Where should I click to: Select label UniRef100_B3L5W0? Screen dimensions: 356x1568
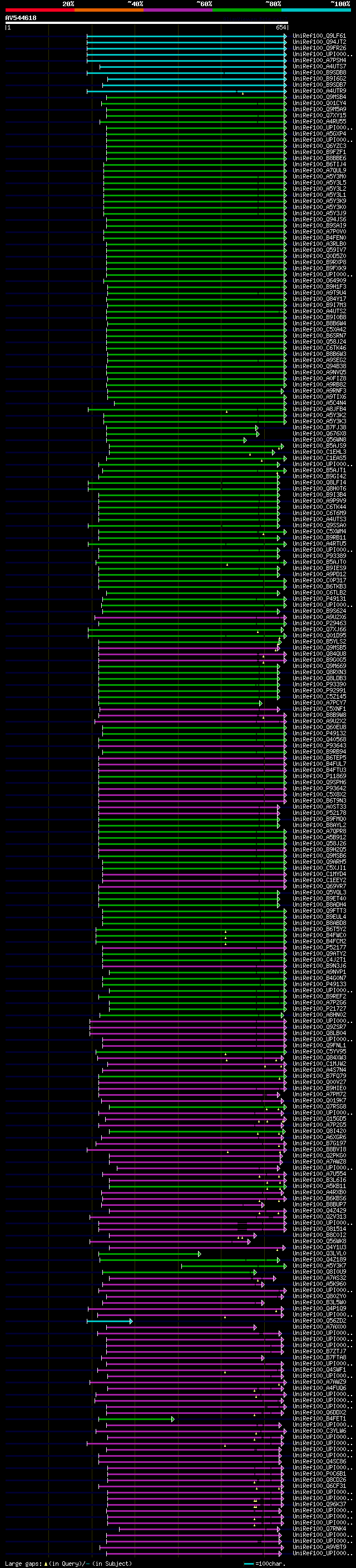(319, 1303)
